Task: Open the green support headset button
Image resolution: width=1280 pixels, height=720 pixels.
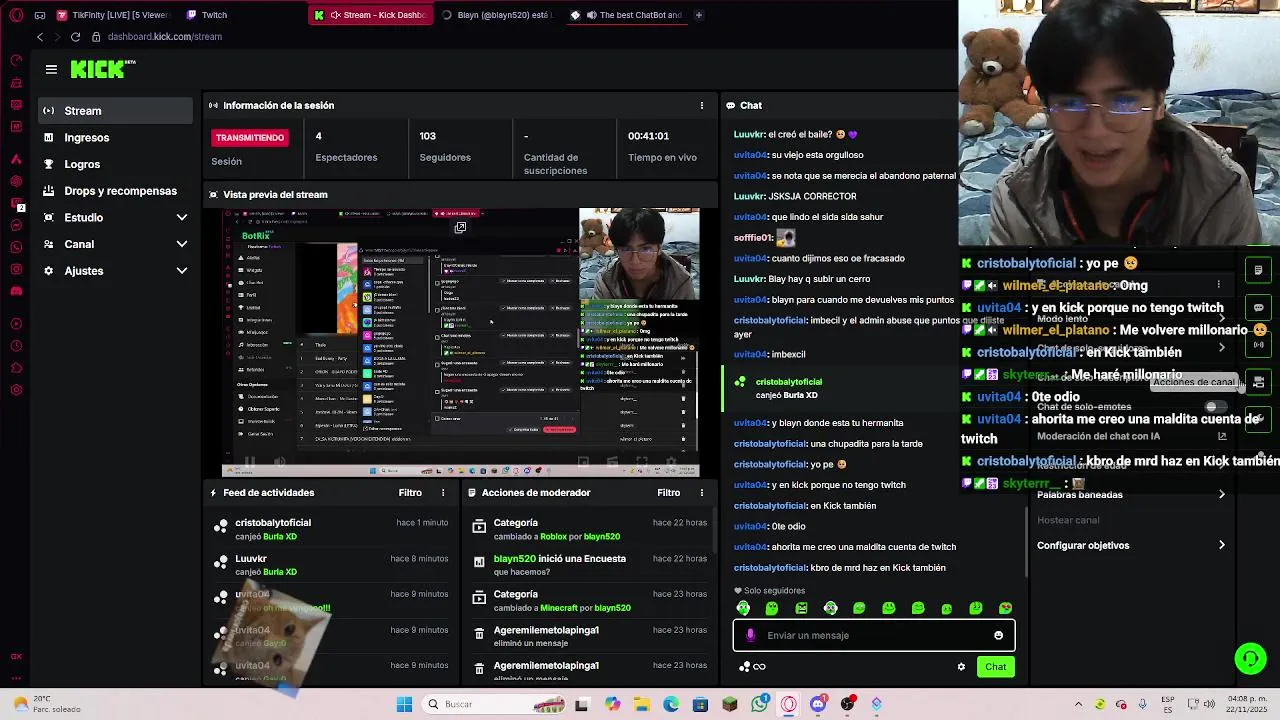Action: pos(1250,658)
